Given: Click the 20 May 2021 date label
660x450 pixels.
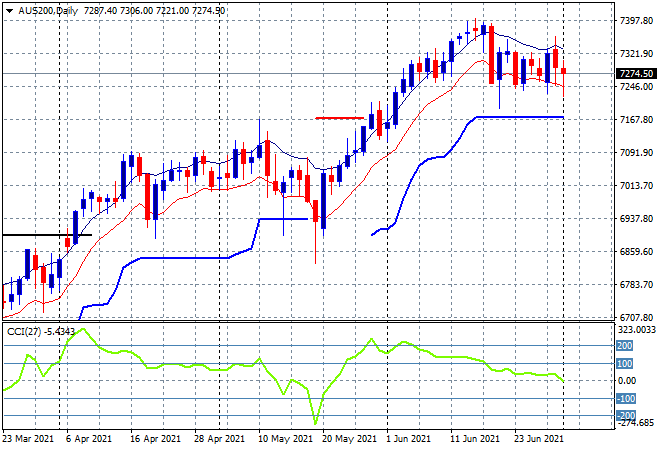Looking at the screenshot, I should pyautogui.click(x=349, y=439).
